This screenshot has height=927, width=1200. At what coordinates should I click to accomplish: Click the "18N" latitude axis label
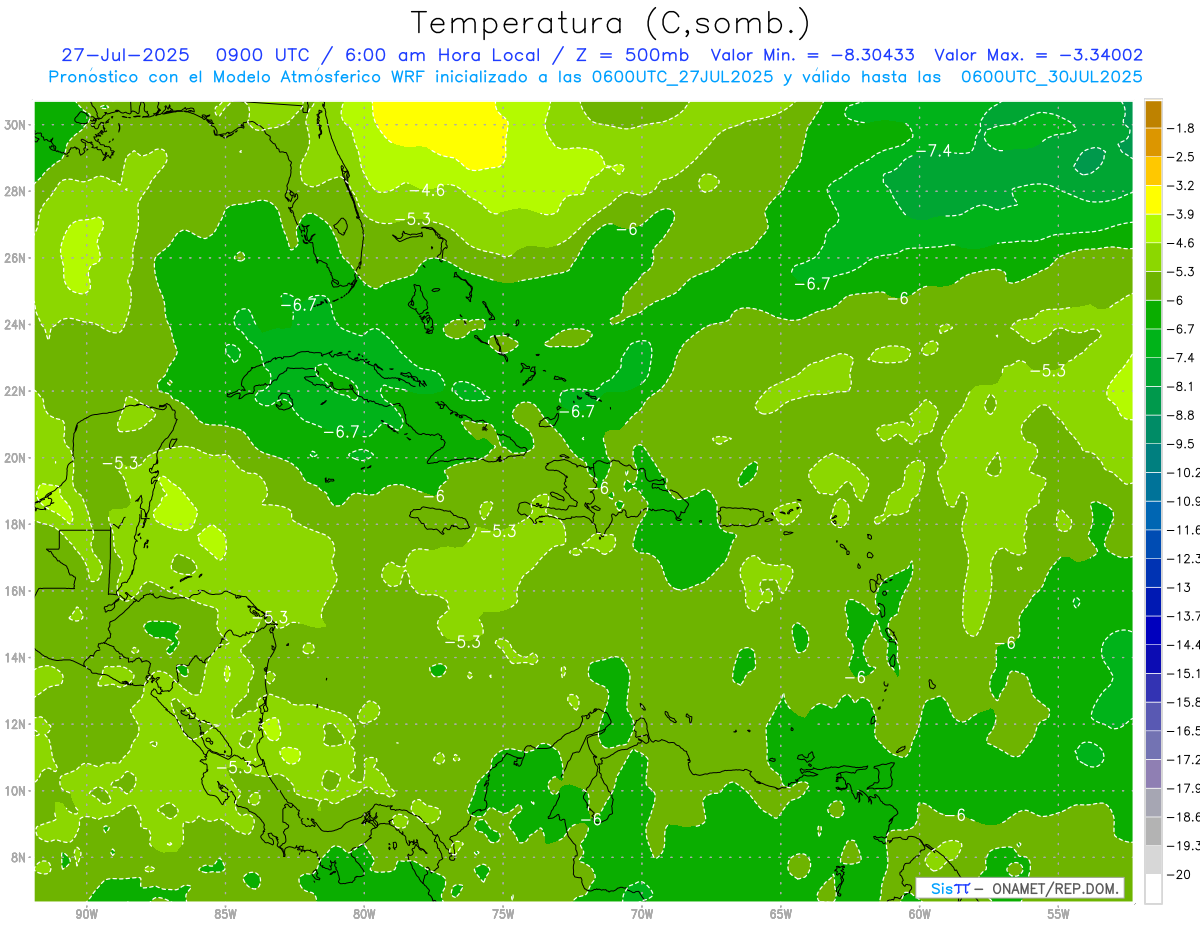point(16,524)
